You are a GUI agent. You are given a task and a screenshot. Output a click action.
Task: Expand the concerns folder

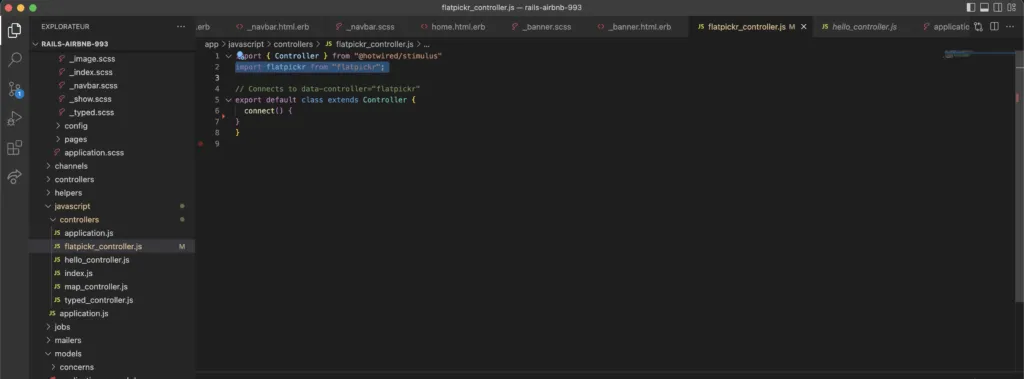(x=76, y=367)
